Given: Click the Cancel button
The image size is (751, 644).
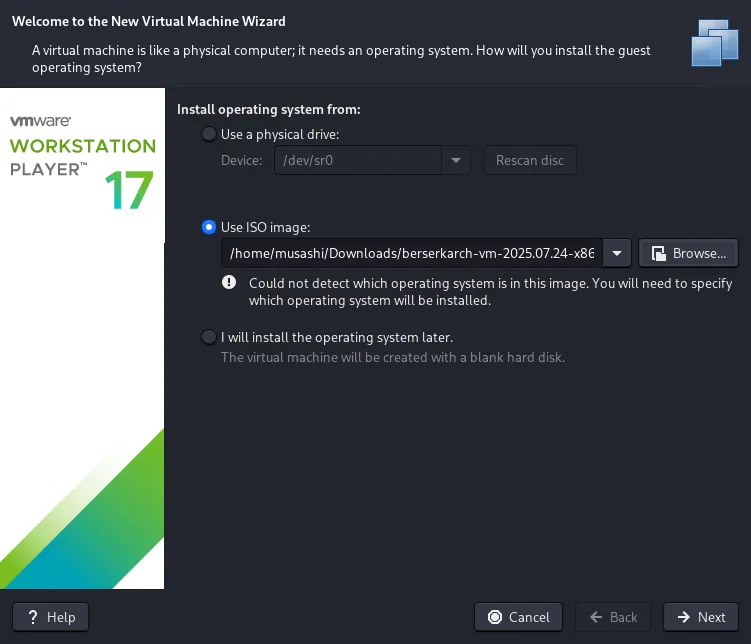Looking at the screenshot, I should (518, 617).
